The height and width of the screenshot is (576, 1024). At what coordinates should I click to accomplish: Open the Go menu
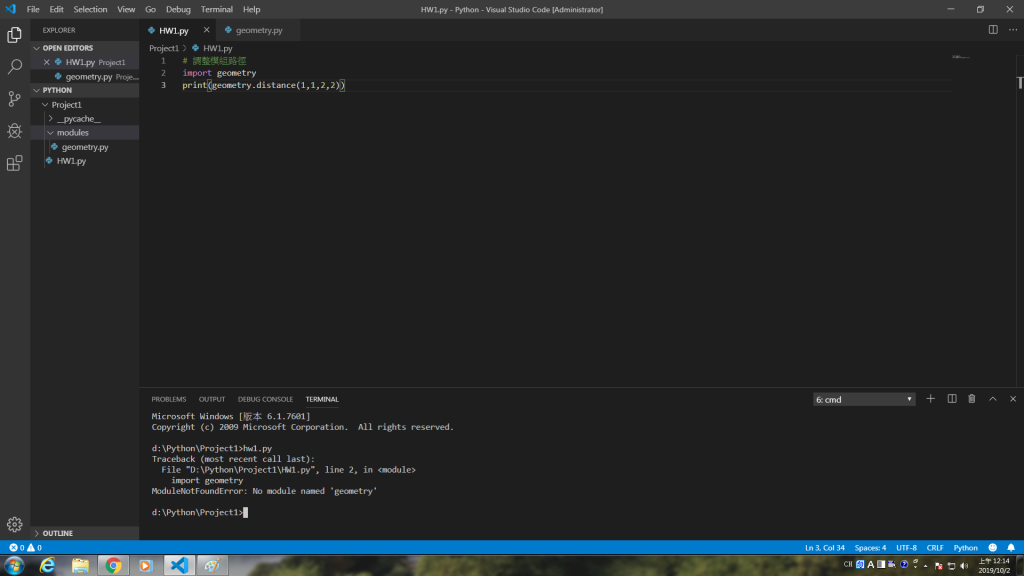[150, 9]
